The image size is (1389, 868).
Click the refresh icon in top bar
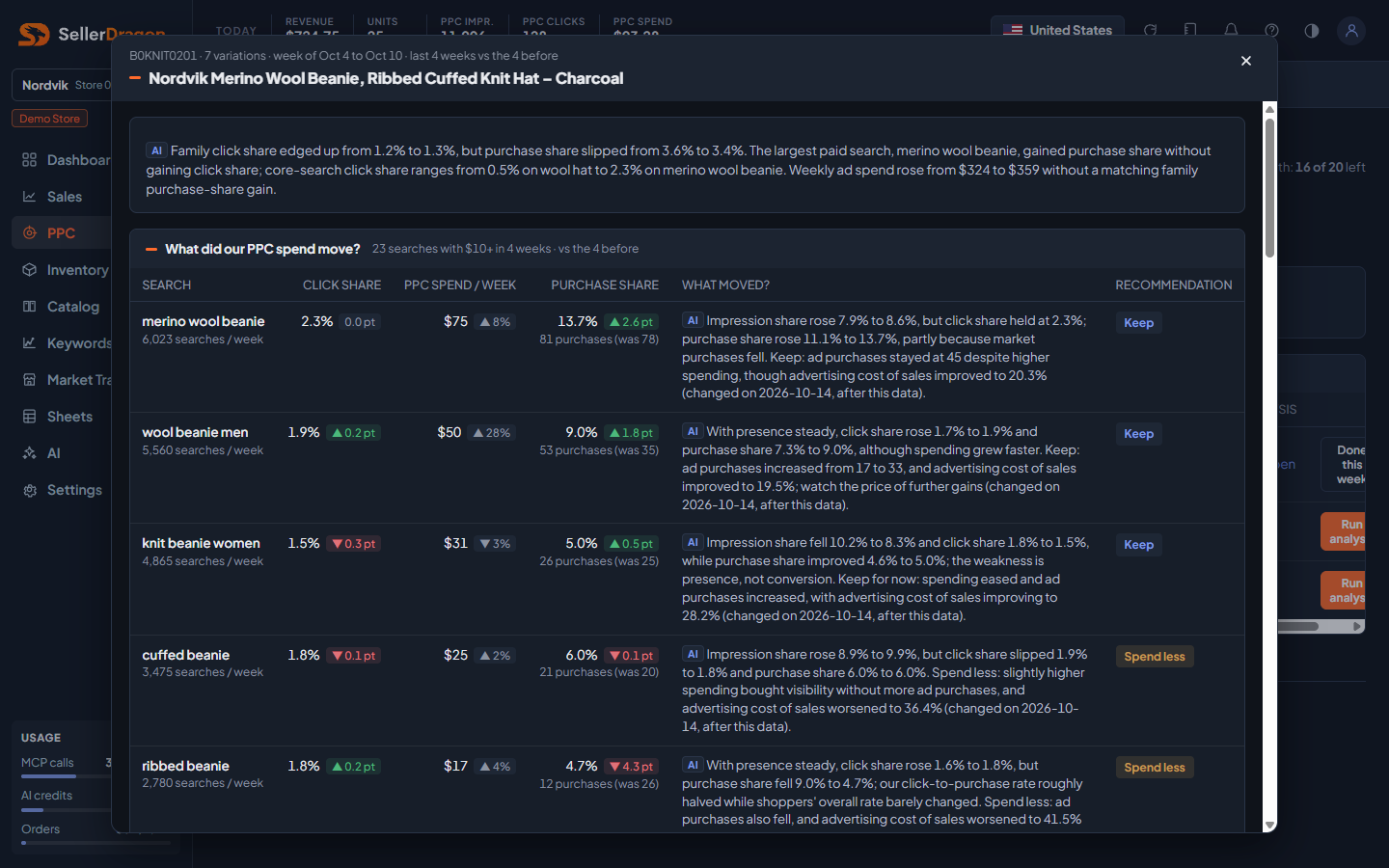(1150, 30)
